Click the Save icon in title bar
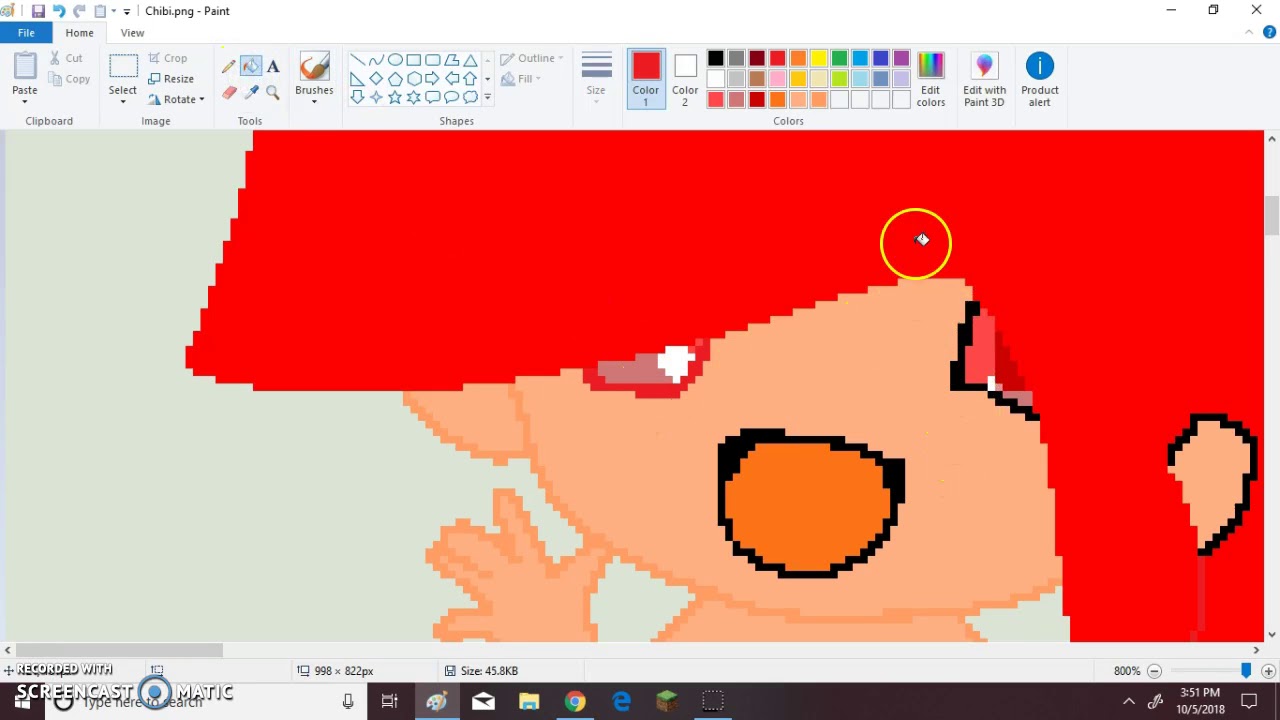Screen dimensions: 1280x720 (x=38, y=11)
